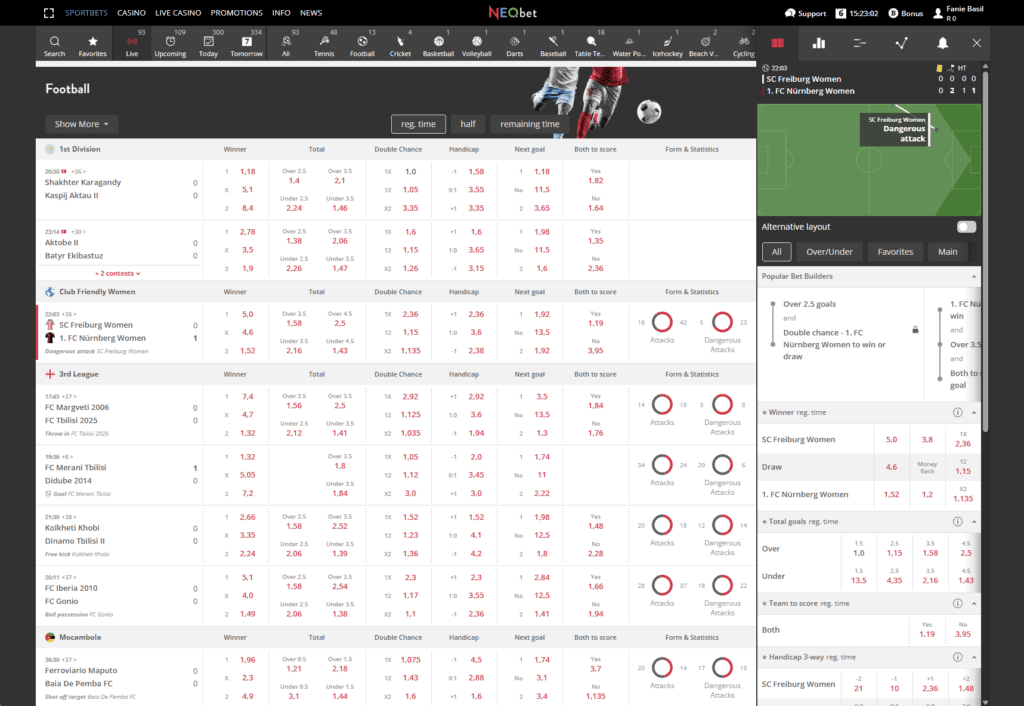Select the reg. time filter
1024x706 pixels.
(x=418, y=124)
